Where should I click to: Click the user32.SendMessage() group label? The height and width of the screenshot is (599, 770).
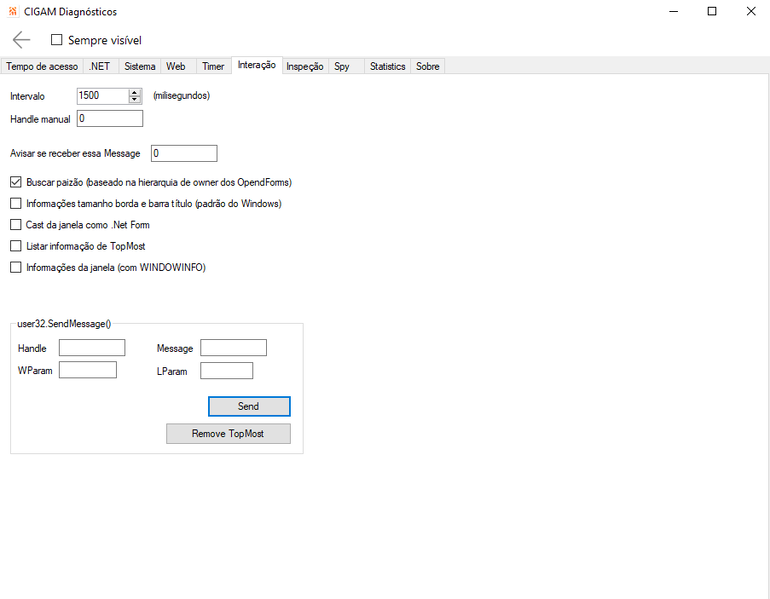point(64,324)
